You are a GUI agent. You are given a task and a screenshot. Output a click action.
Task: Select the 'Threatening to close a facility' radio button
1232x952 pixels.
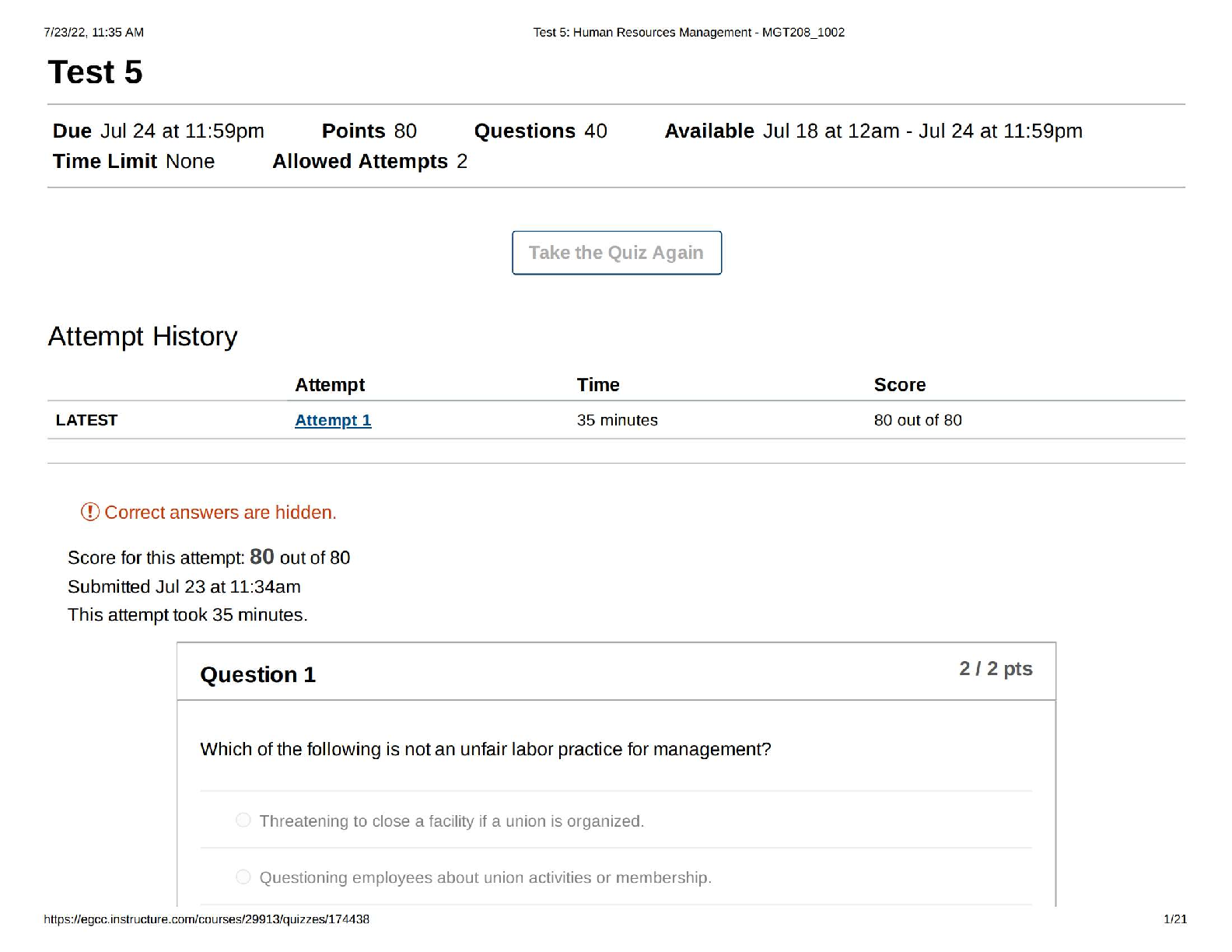(x=243, y=821)
